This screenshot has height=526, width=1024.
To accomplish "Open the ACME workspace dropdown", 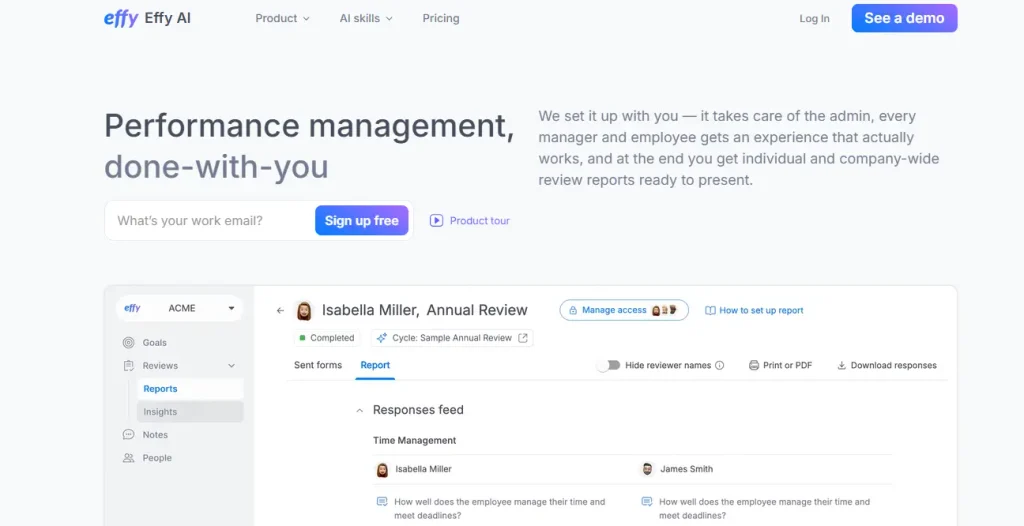I will pyautogui.click(x=180, y=308).
